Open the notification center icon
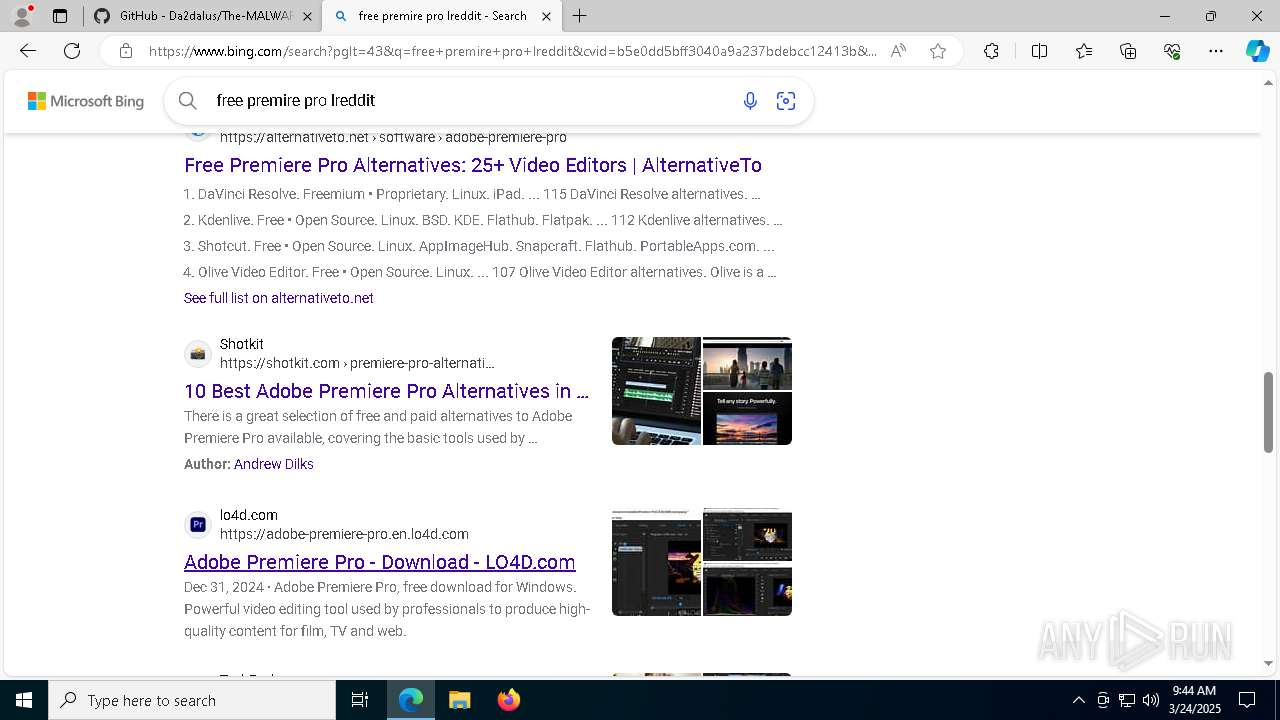Screen dimensions: 1280x720 (x=1247, y=700)
